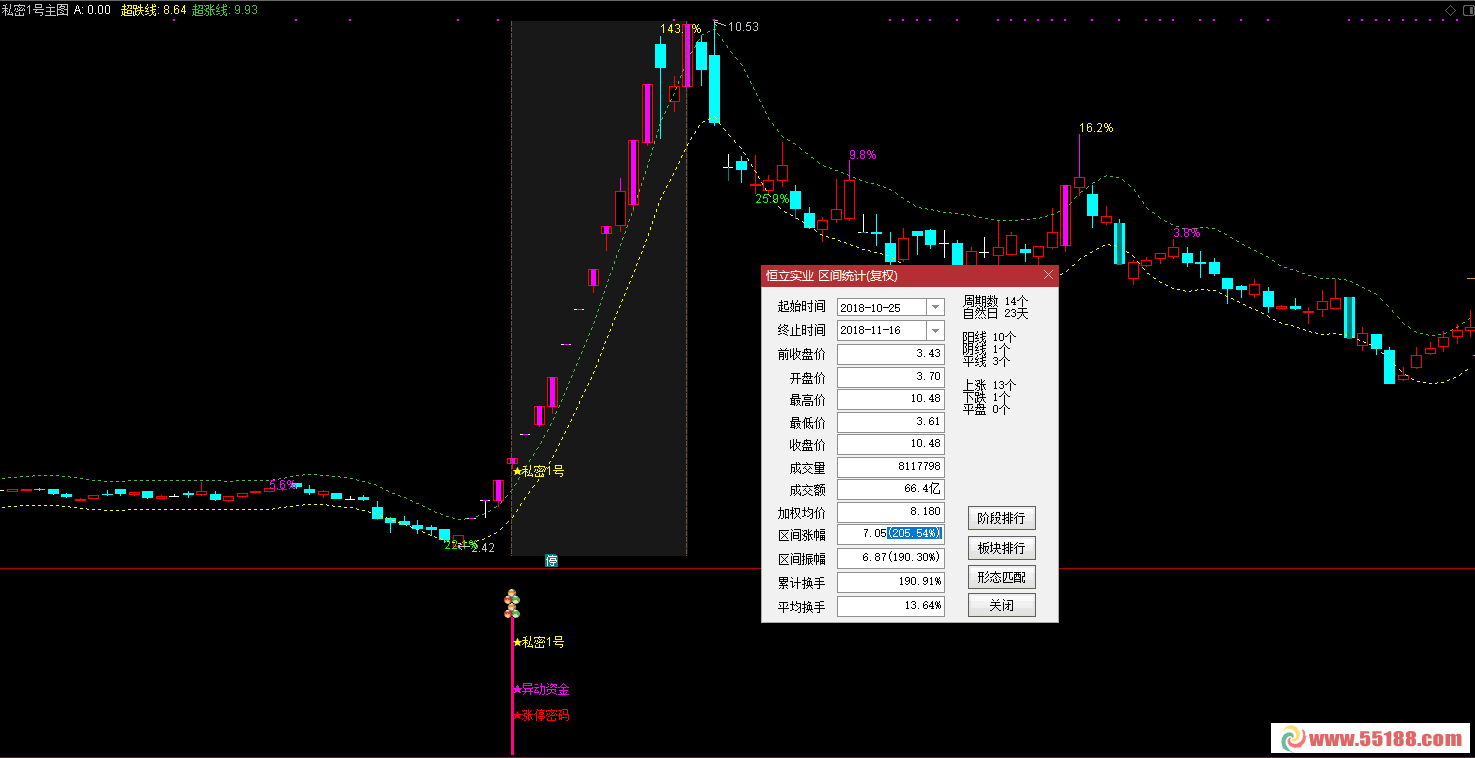The height and width of the screenshot is (758, 1475).
Task: Click the 加权均价 field showing 8.180
Action: click(x=890, y=512)
